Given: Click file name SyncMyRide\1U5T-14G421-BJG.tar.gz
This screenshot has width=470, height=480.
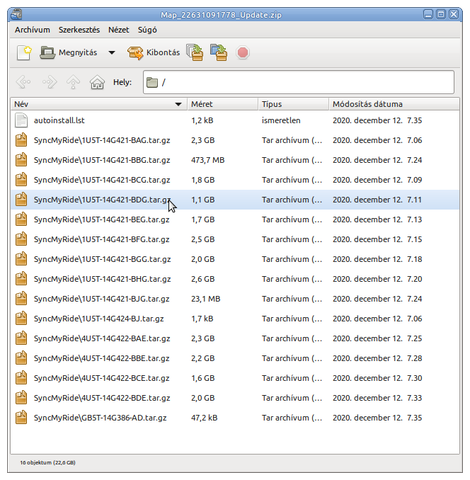Looking at the screenshot, I should click(x=102, y=299).
